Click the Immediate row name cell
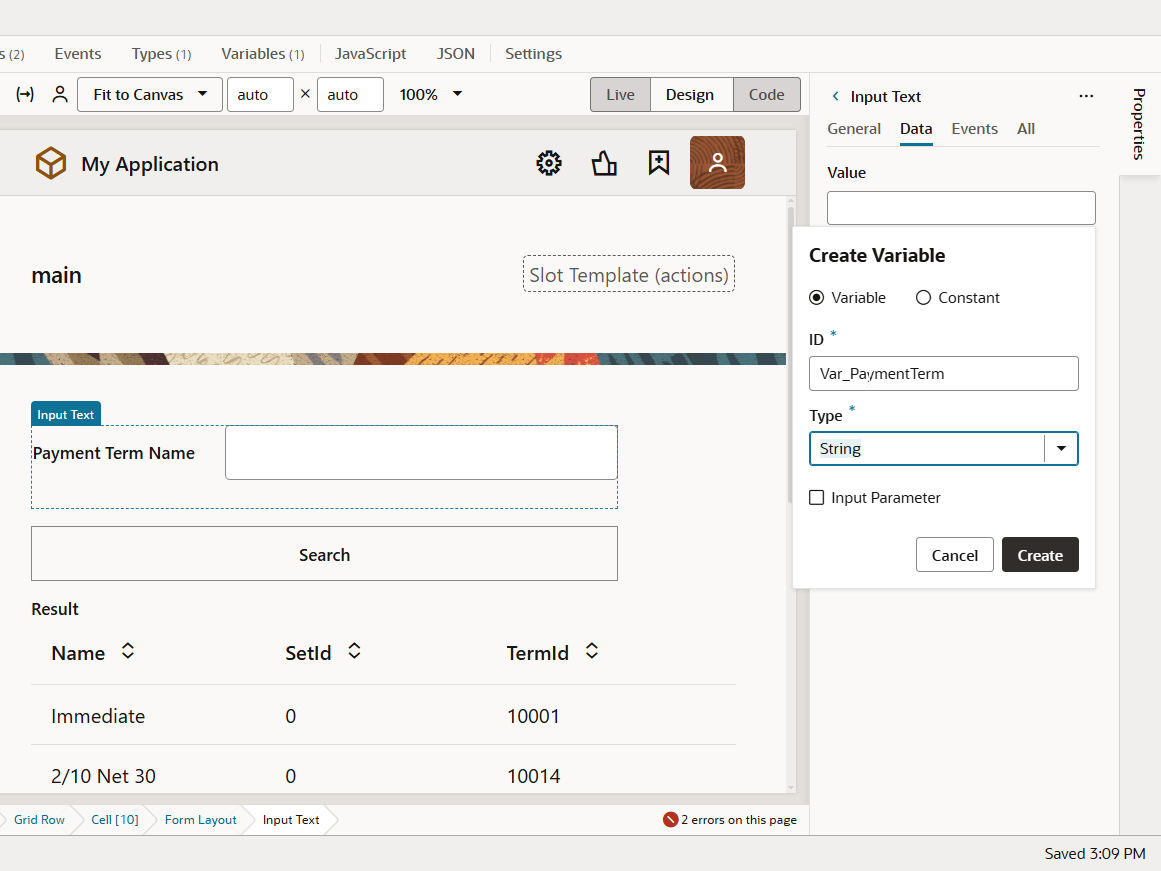 point(98,716)
